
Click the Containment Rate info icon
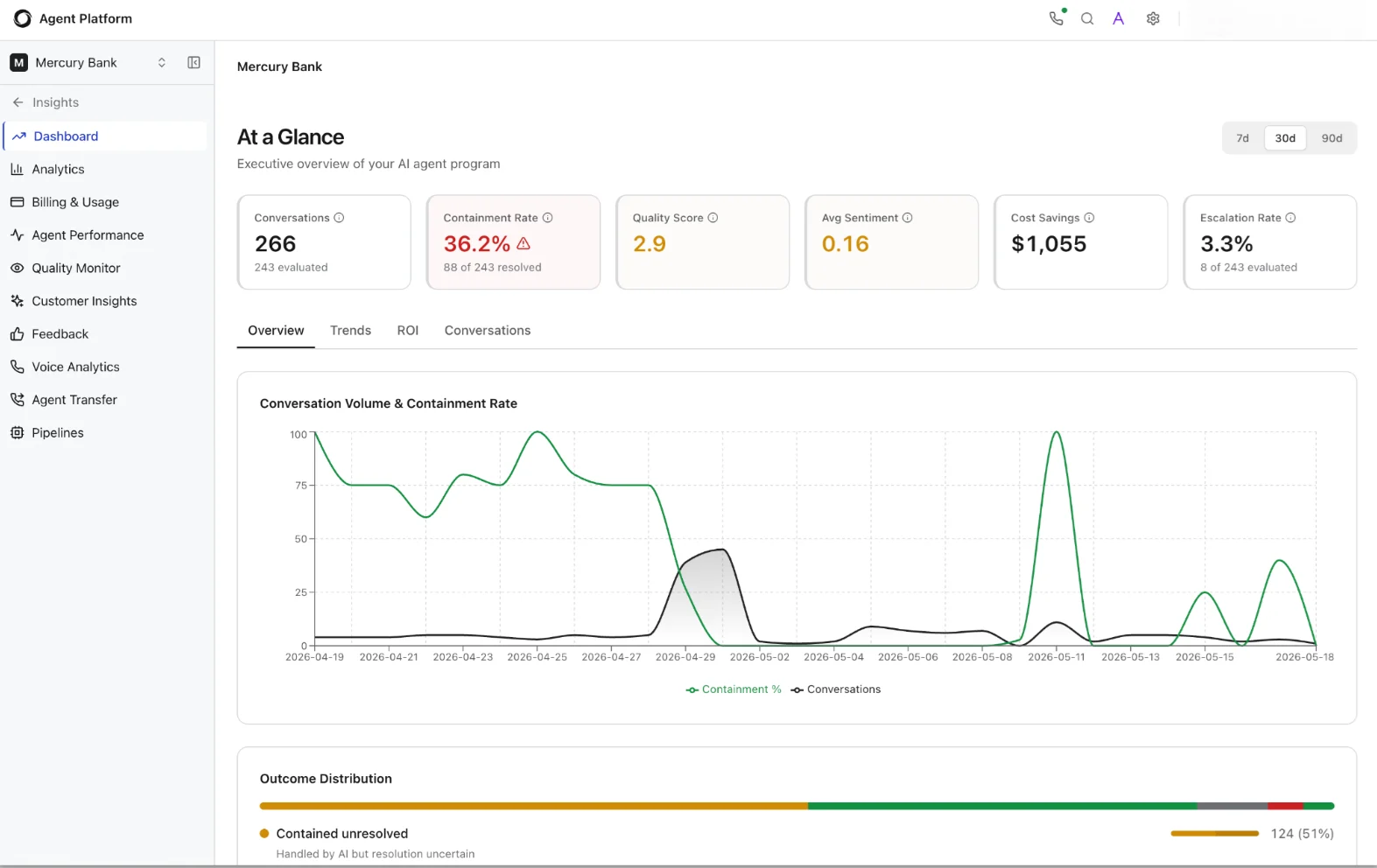point(547,218)
